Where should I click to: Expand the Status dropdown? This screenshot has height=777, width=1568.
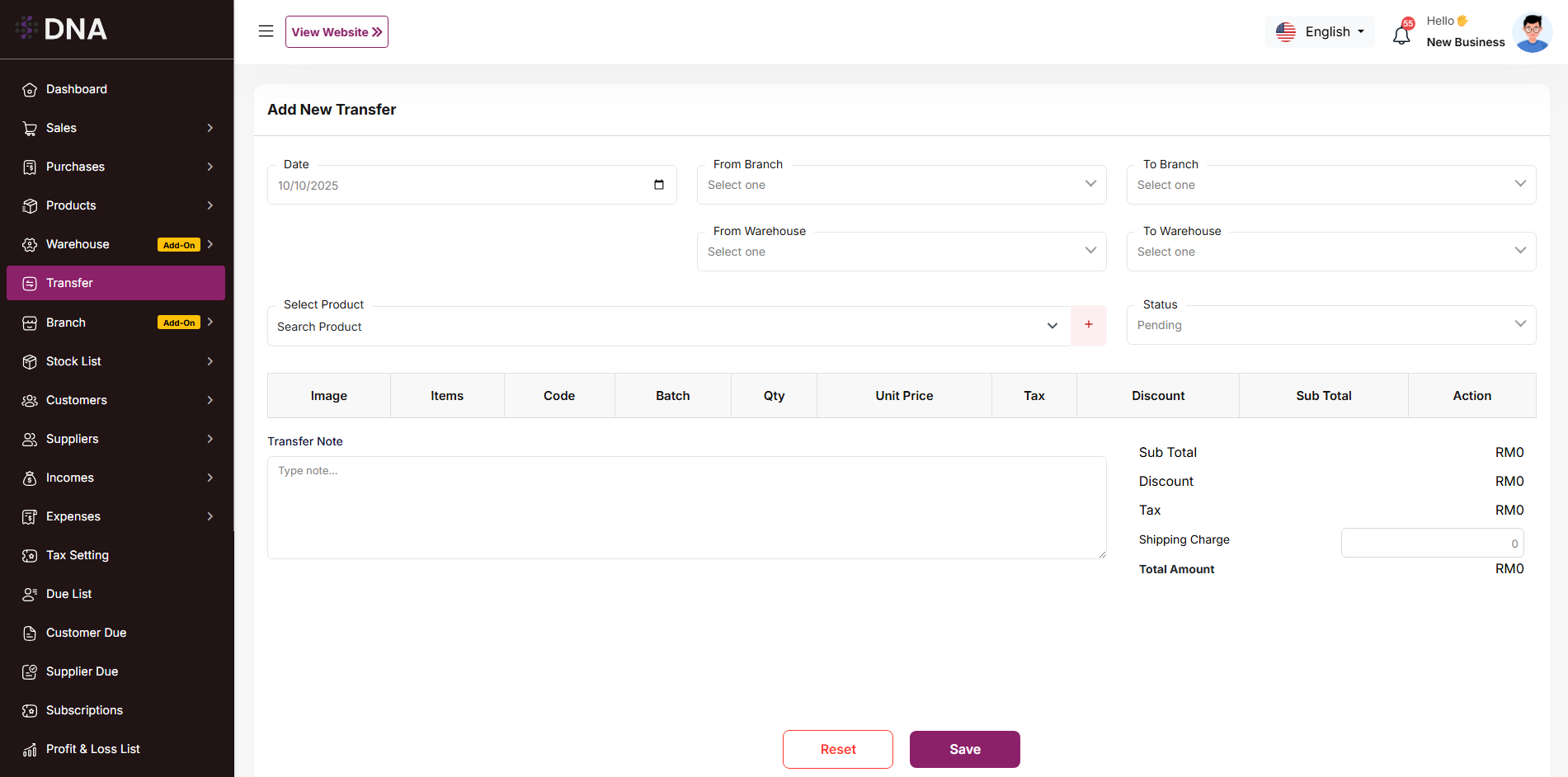1330,325
